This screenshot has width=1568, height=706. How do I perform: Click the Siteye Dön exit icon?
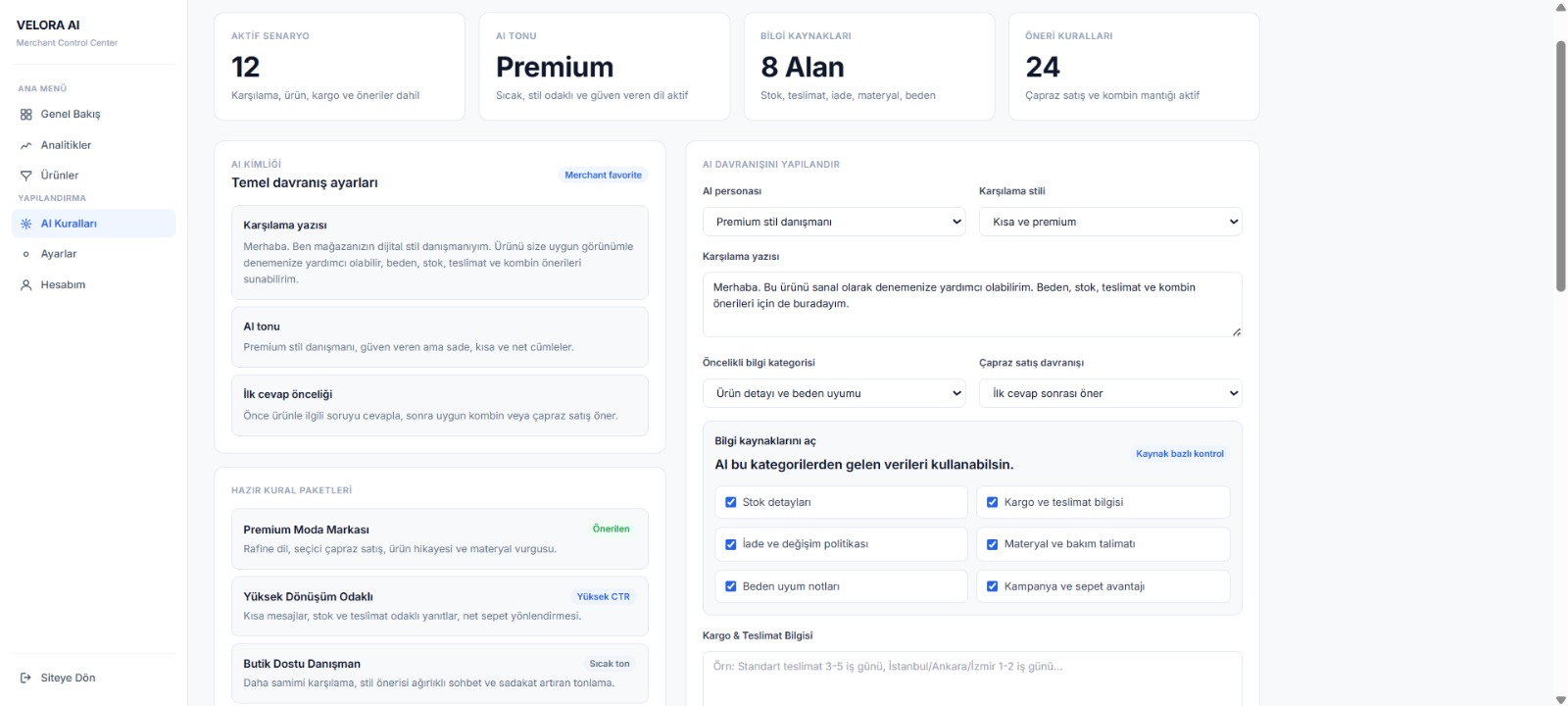[26, 679]
